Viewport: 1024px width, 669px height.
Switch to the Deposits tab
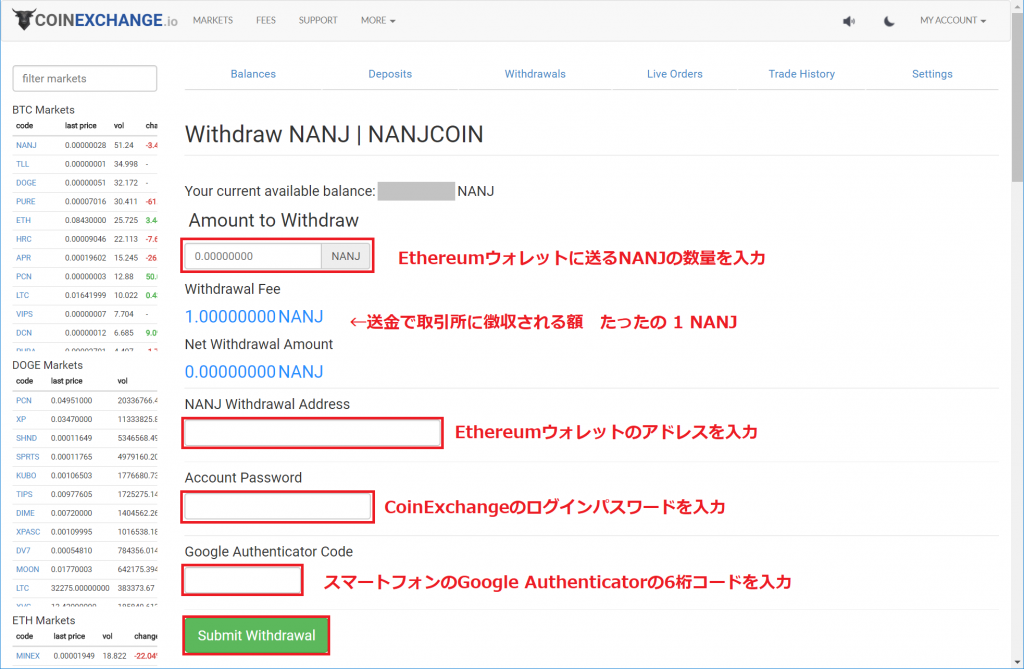point(390,74)
